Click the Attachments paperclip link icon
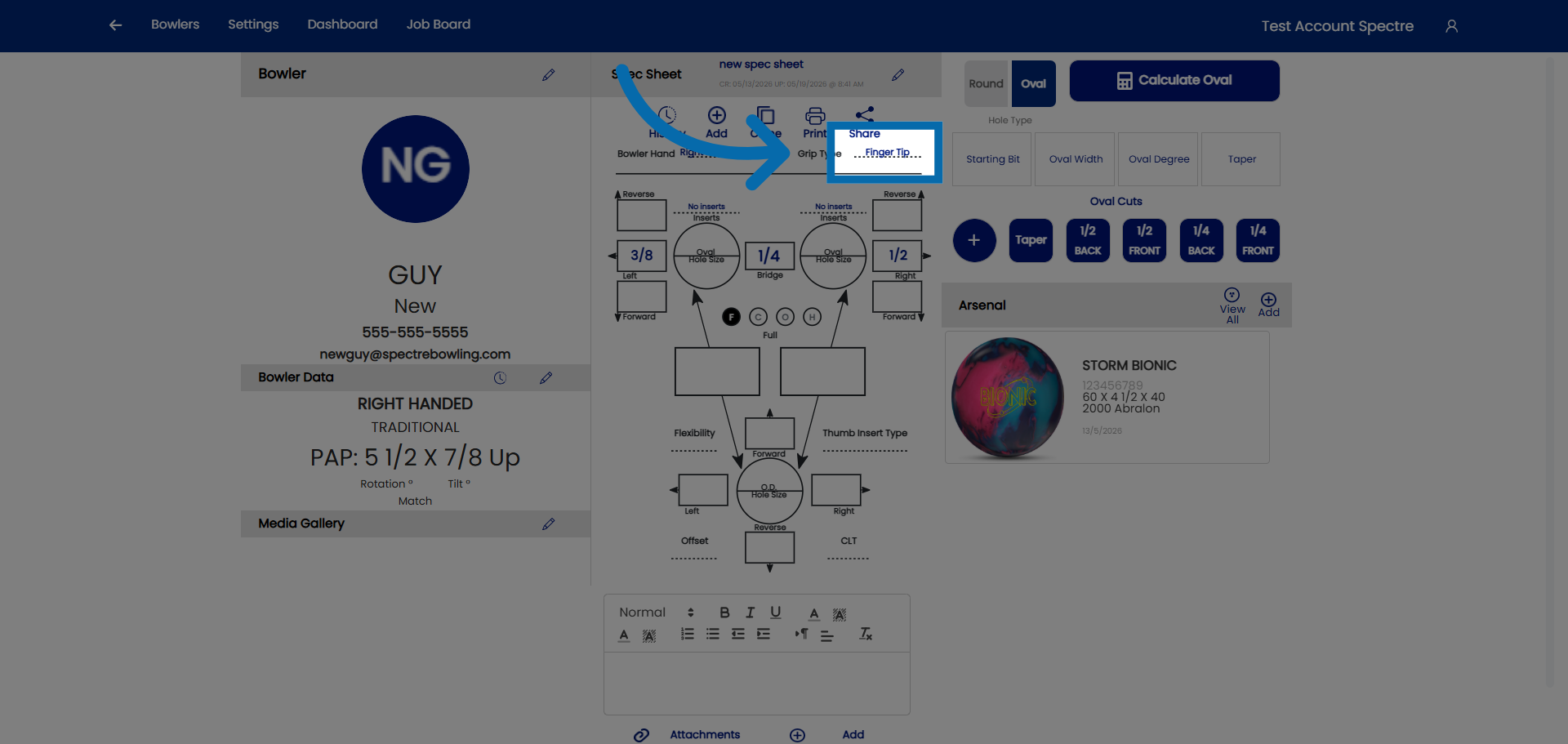 tap(642, 735)
